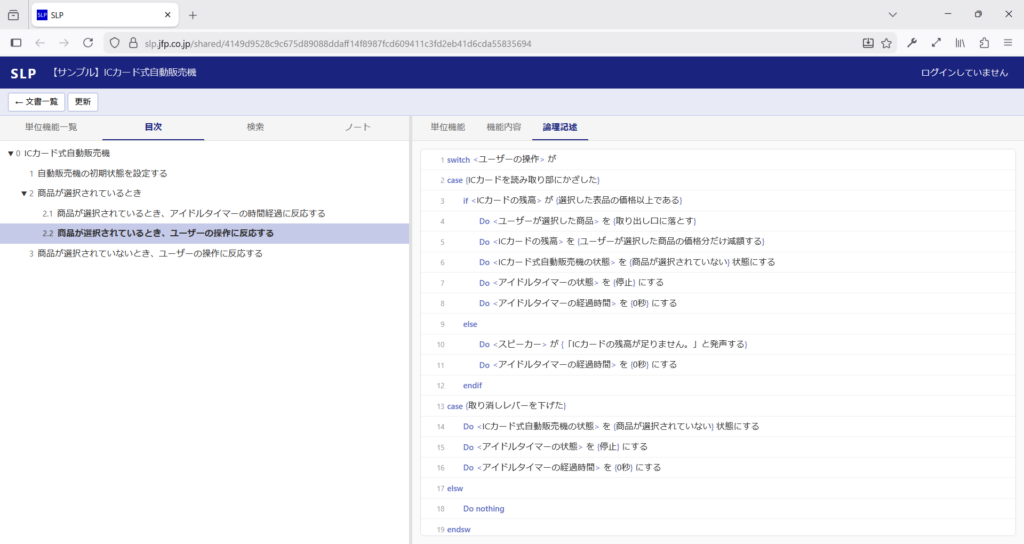1024x544 pixels.
Task: Collapse the 'ICカード式自動販売機' root tree node
Action: 11,153
